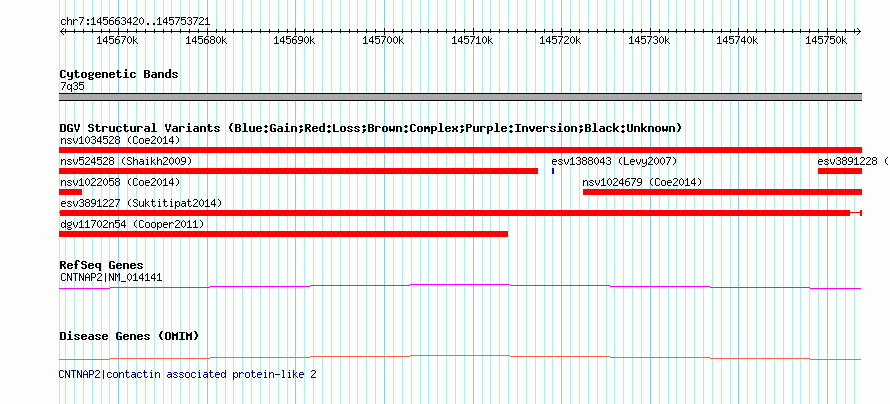The height and width of the screenshot is (404, 890).
Task: Click the red bar of nsv1024679
Action: (x=723, y=192)
